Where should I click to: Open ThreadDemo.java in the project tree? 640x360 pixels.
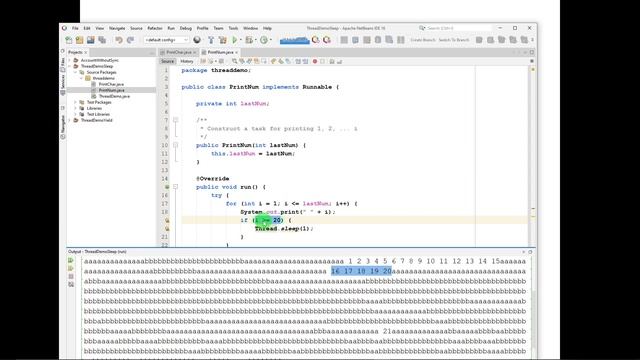click(x=114, y=96)
